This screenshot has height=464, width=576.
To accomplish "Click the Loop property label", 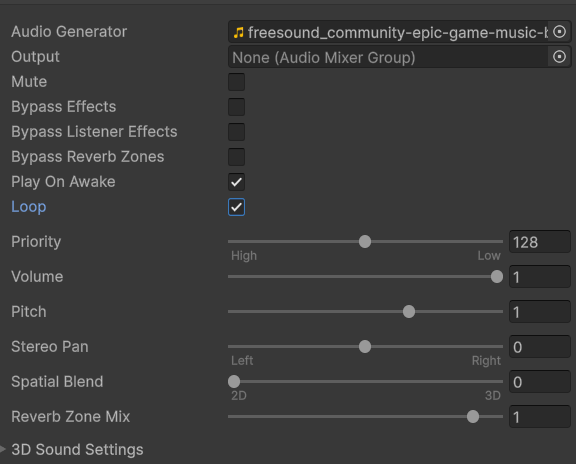I will pyautogui.click(x=29, y=206).
